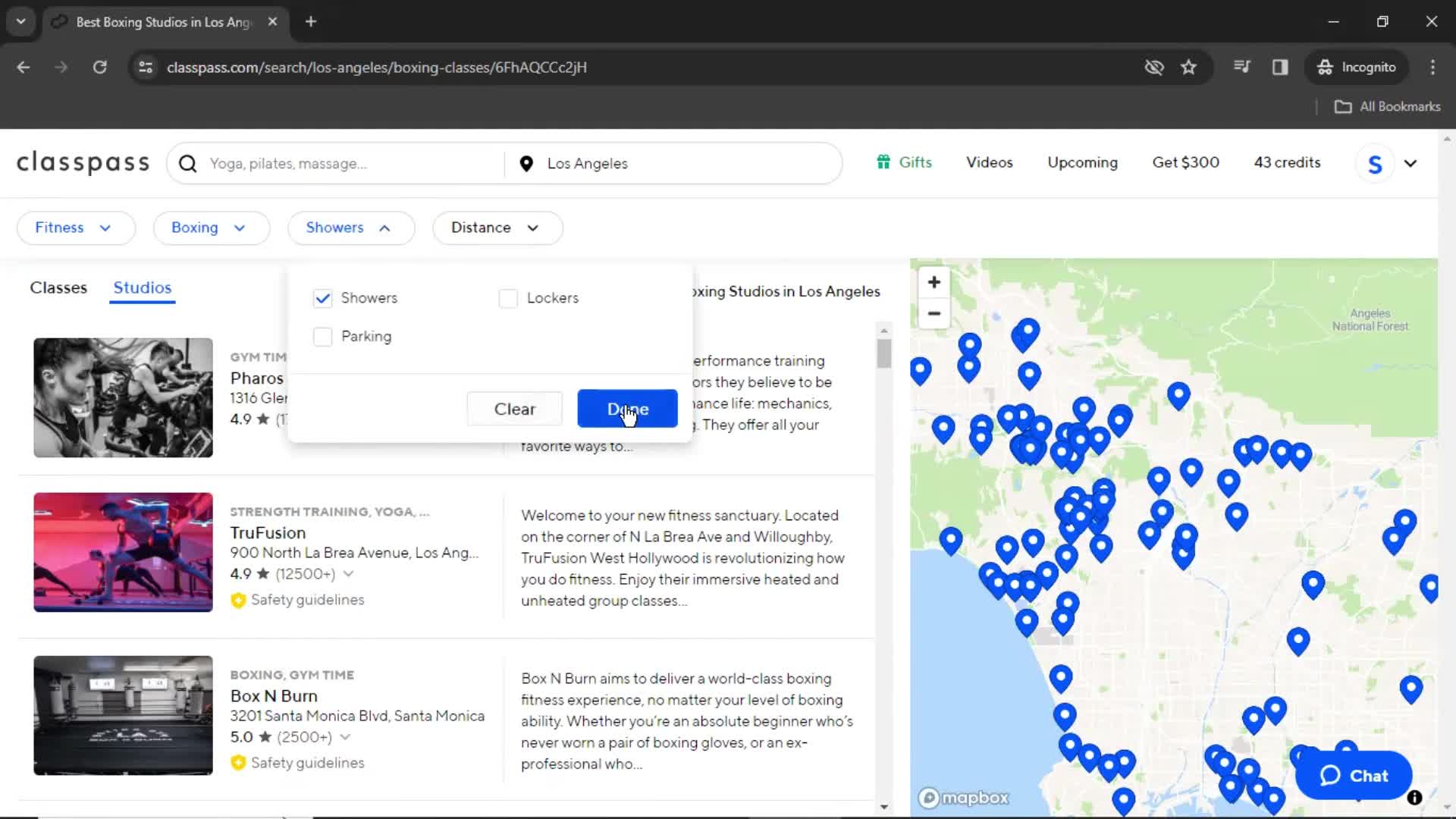
Task: Click the search magnifier icon
Action: 188,164
